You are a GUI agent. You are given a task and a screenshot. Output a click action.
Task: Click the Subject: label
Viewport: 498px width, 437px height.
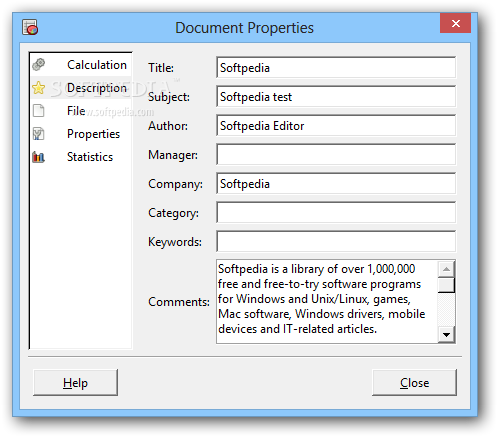[169, 97]
